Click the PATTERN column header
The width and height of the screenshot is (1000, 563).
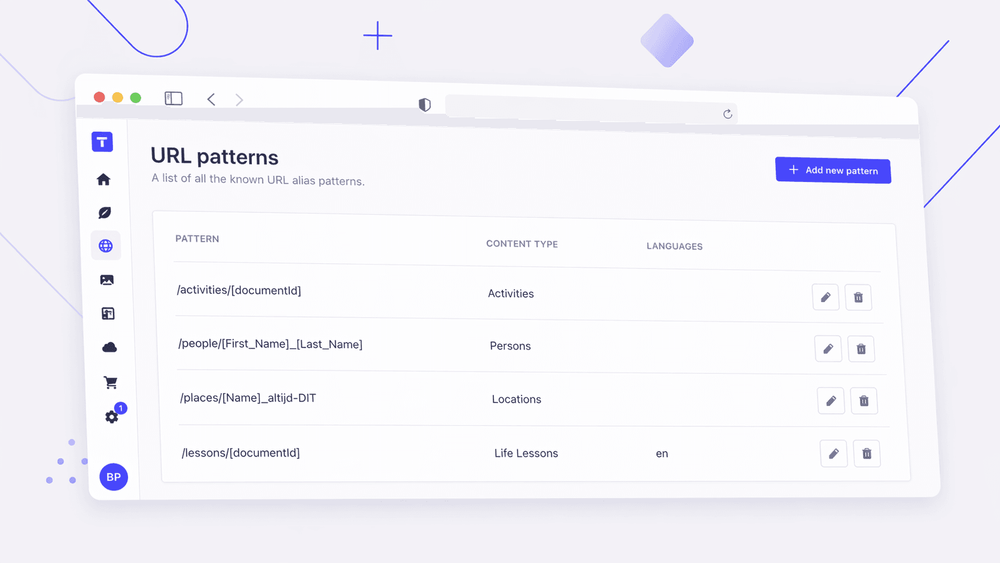click(197, 238)
